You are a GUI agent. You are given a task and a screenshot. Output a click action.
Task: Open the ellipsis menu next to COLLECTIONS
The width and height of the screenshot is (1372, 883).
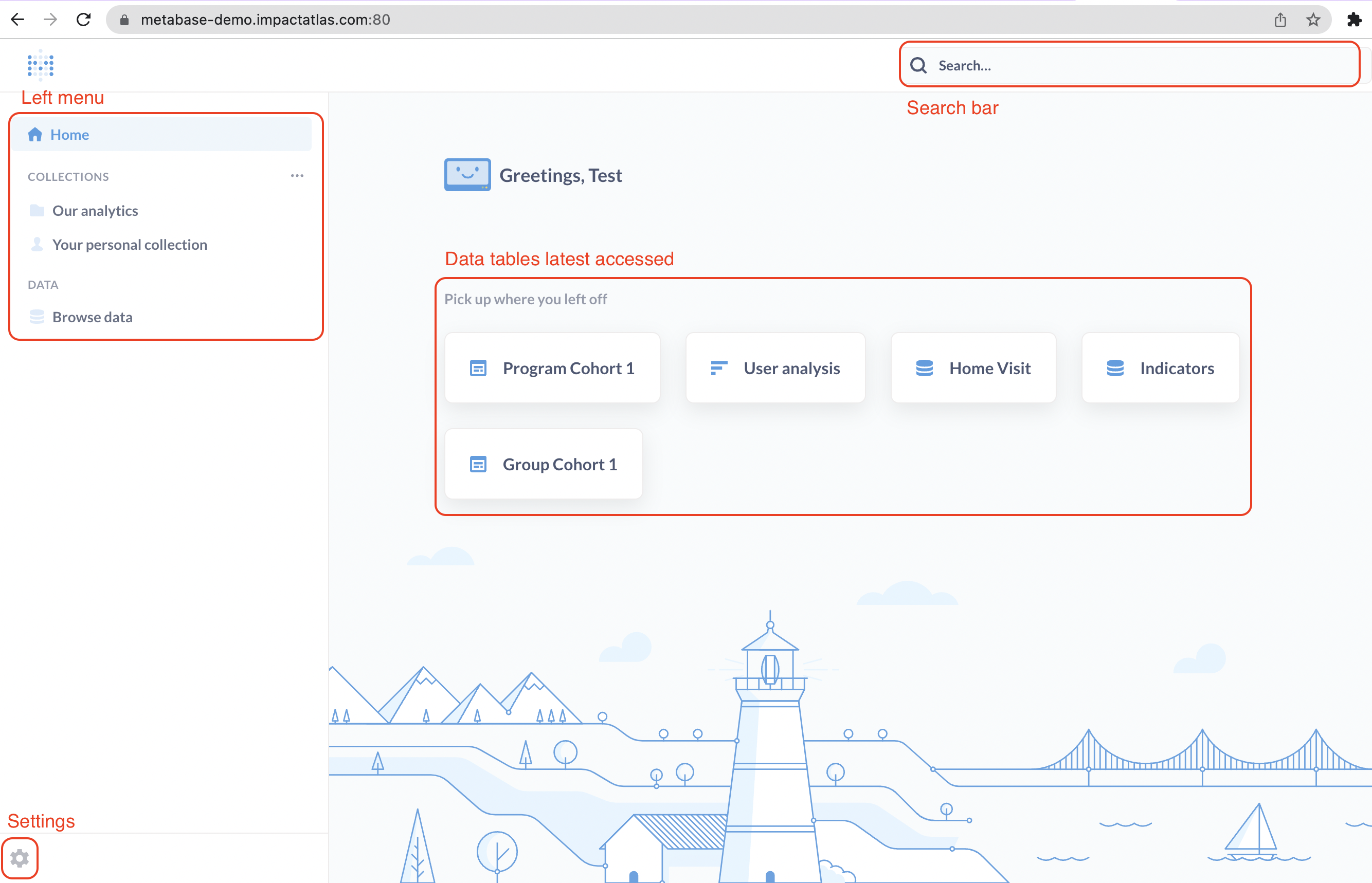pos(297,175)
